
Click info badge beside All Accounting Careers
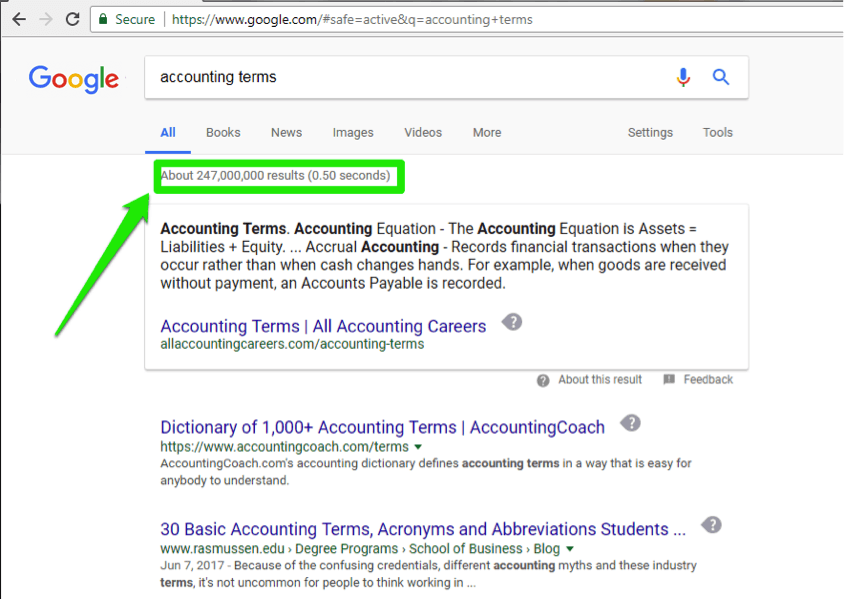tap(512, 322)
